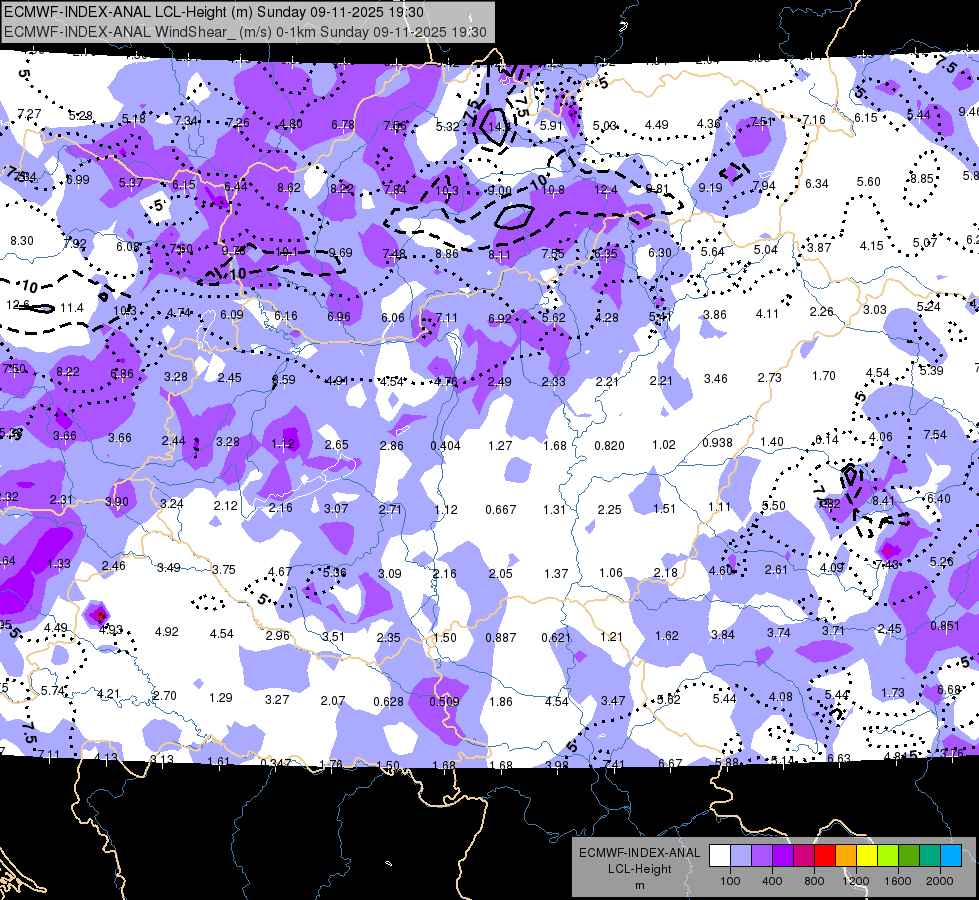Click the yellow legend color swatch
This screenshot has width=979, height=900.
(x=867, y=856)
